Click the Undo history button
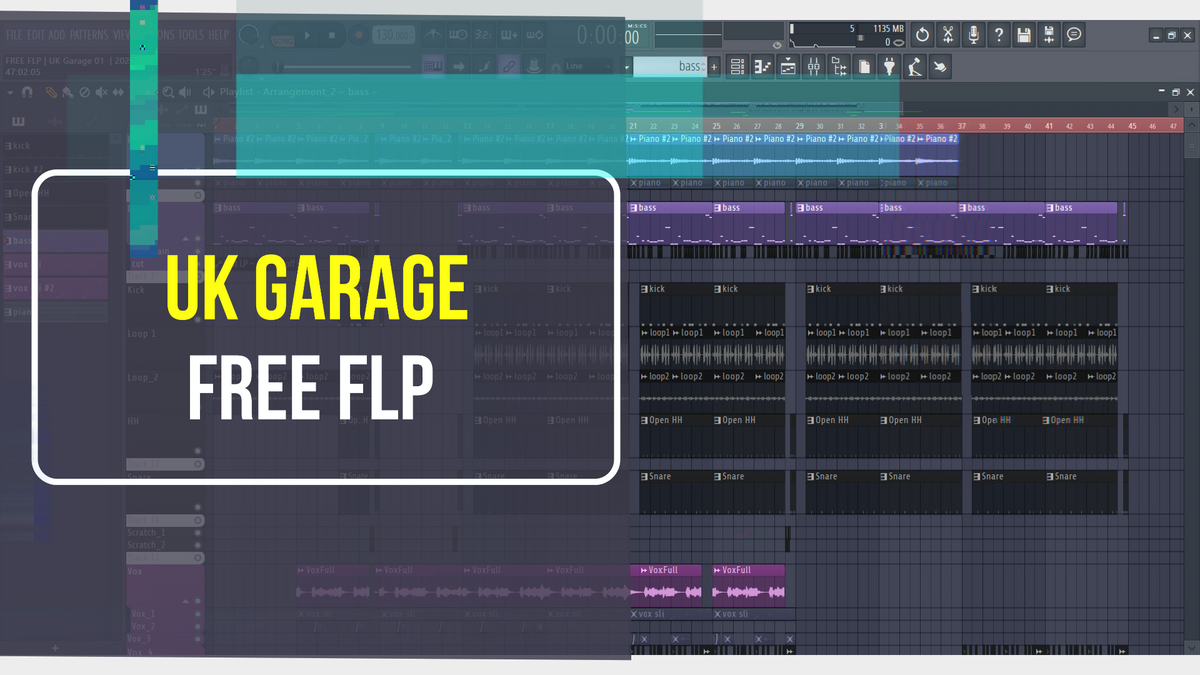Screen dimensions: 1200x675 922,35
